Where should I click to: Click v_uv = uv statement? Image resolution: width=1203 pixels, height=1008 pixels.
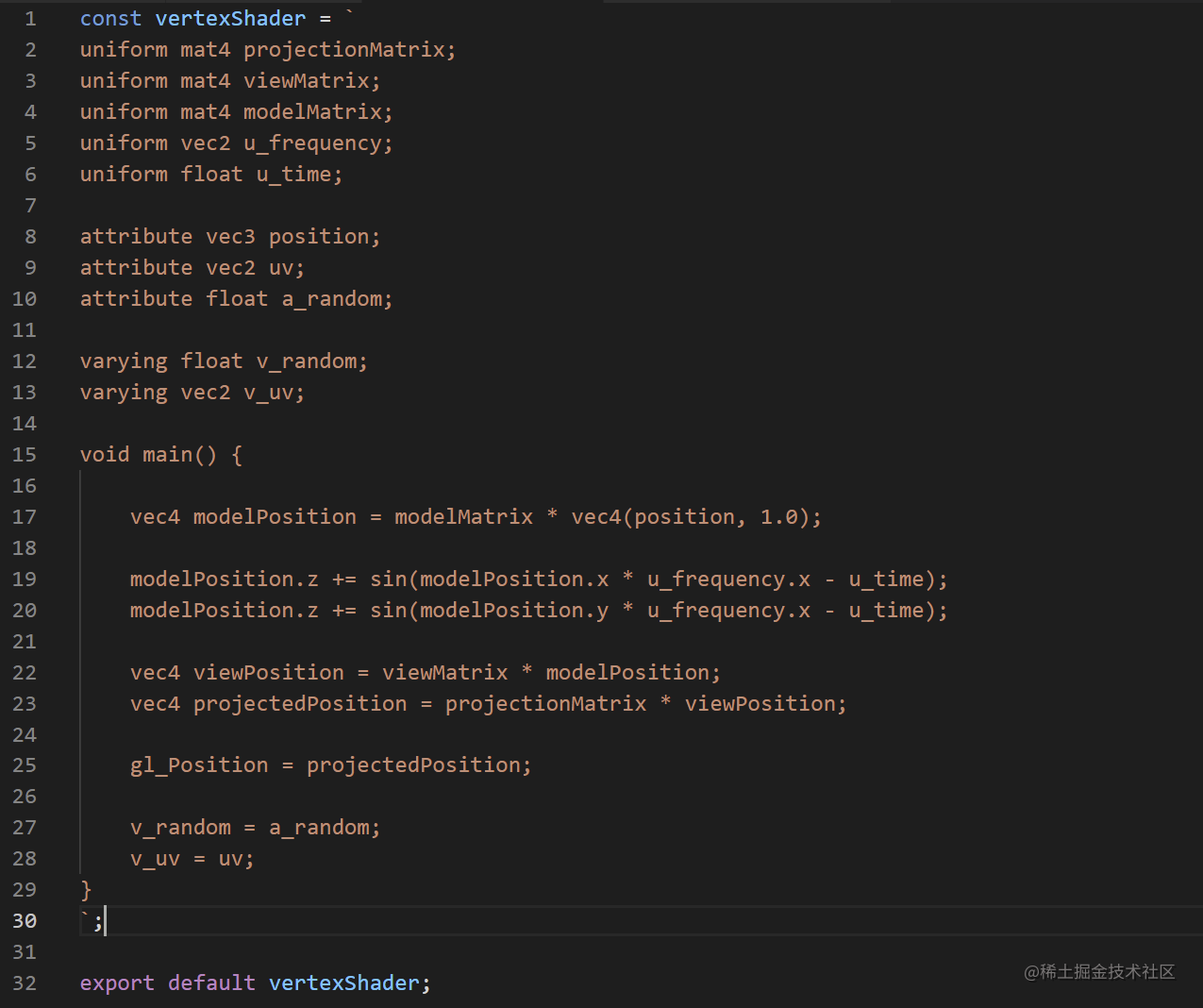coord(192,859)
